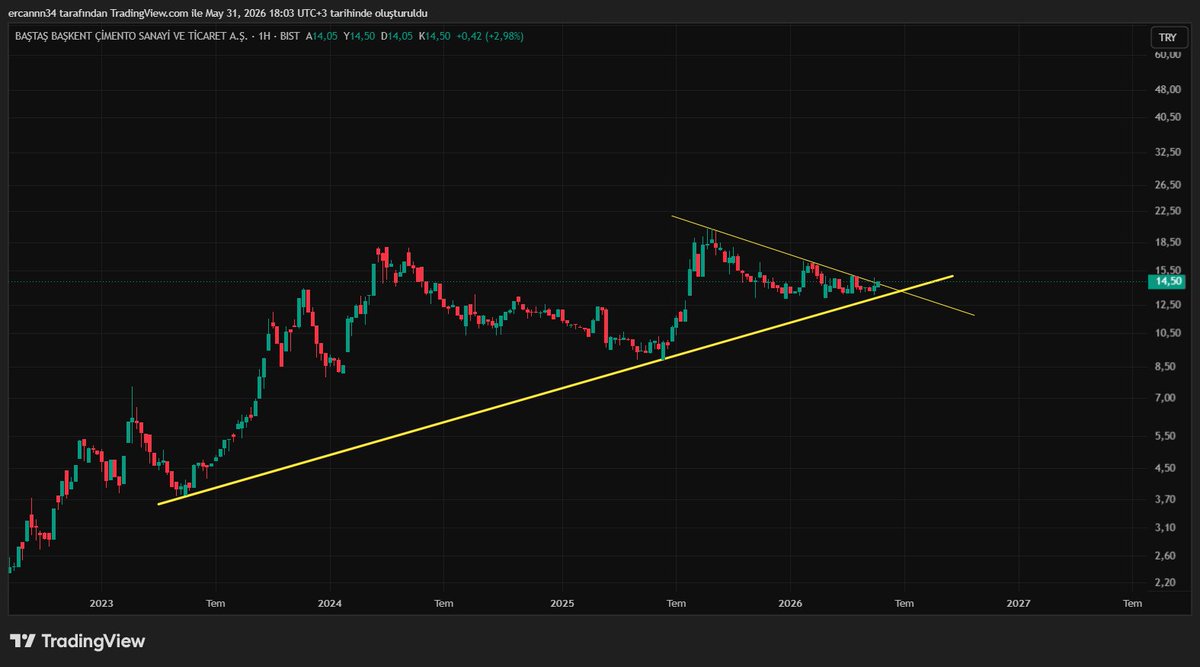Click the 18,50 price axis label

tap(1167, 243)
